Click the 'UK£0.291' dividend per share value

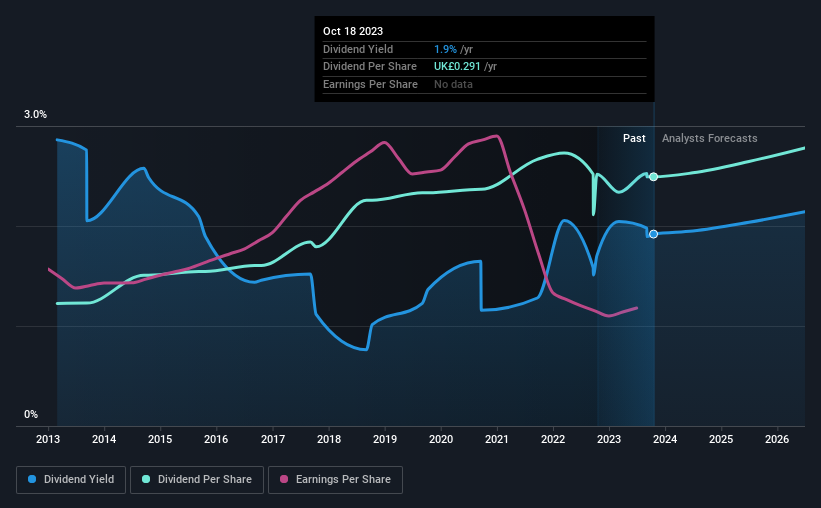click(x=457, y=67)
